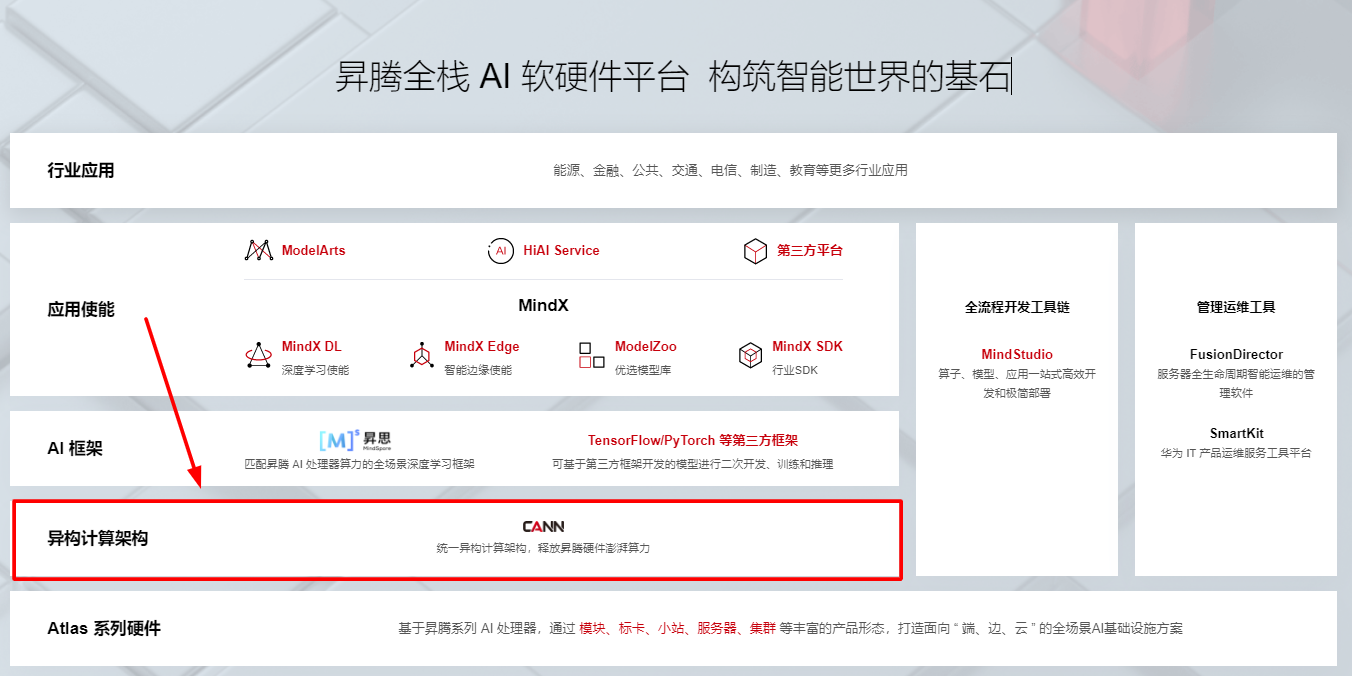
Task: Open the 服务器 hardware link
Action: (717, 628)
